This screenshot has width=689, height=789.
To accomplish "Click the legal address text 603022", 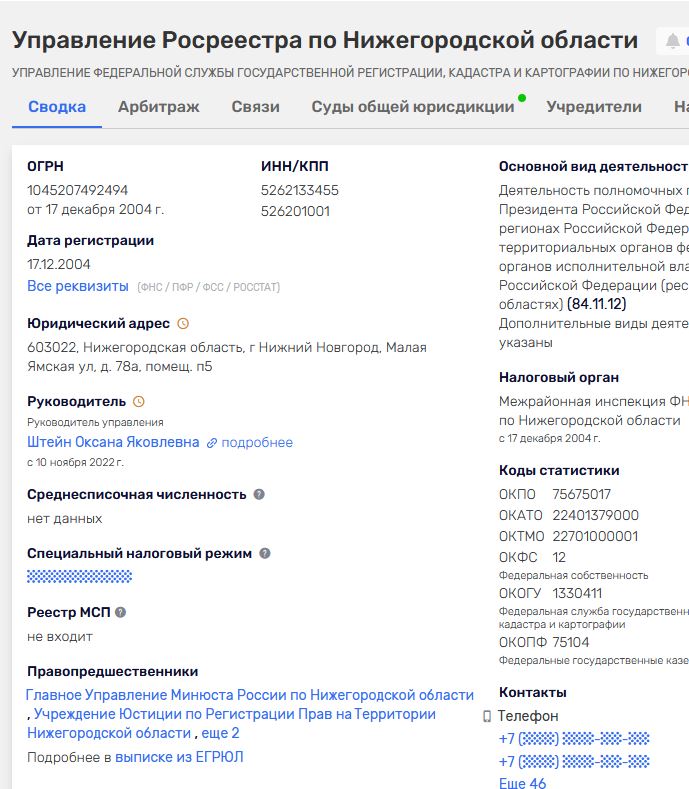I will coord(227,357).
